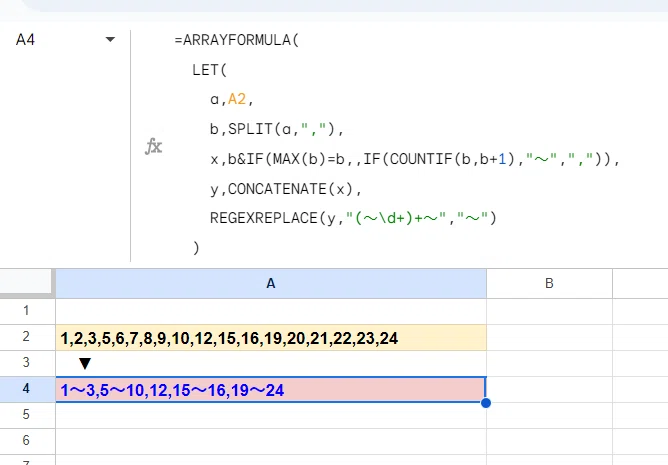This screenshot has width=668, height=465.
Task: Select column B header
Action: [x=549, y=283]
